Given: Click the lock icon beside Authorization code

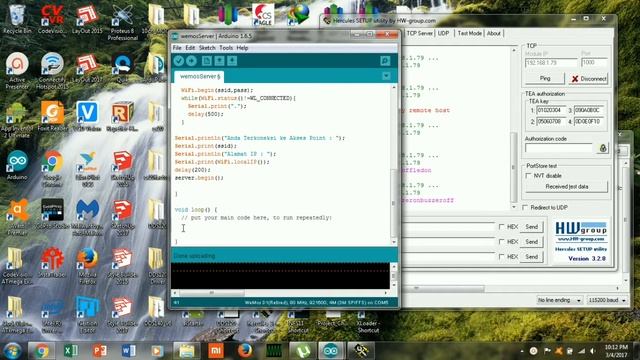Looking at the screenshot, I should click(603, 148).
